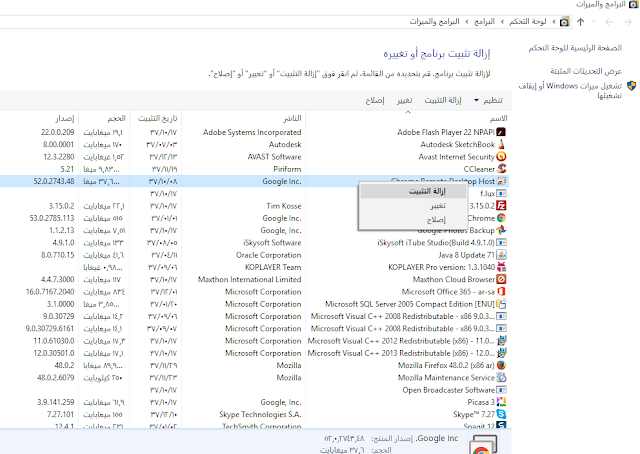
Task: Click publisher Tim Kosse cell
Action: pos(284,206)
